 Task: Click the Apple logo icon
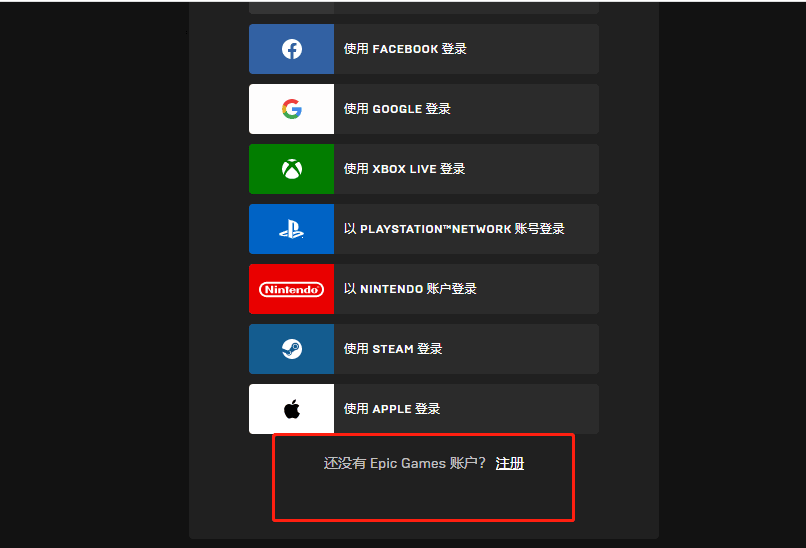[291, 409]
